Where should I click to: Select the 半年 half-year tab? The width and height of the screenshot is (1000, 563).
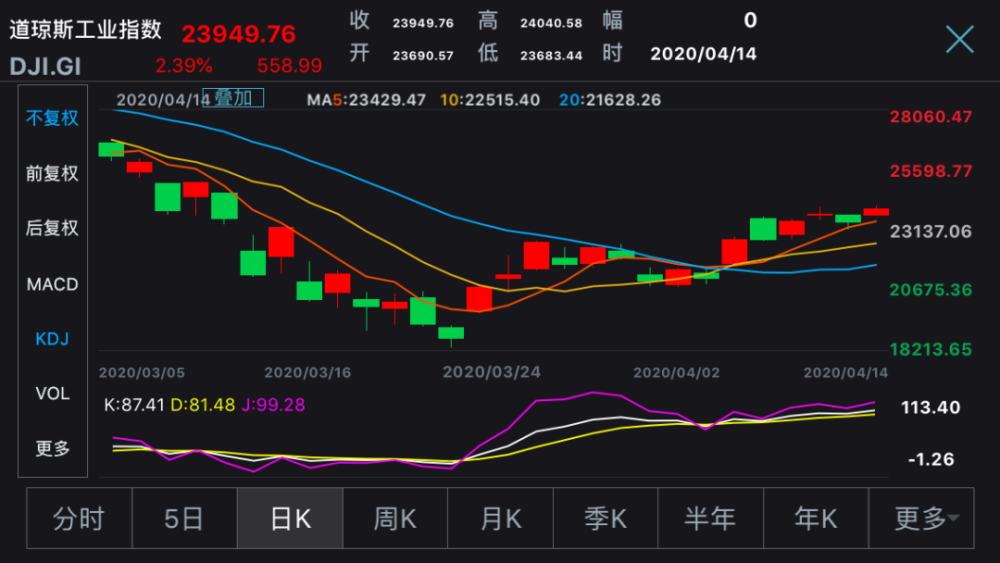(x=710, y=518)
